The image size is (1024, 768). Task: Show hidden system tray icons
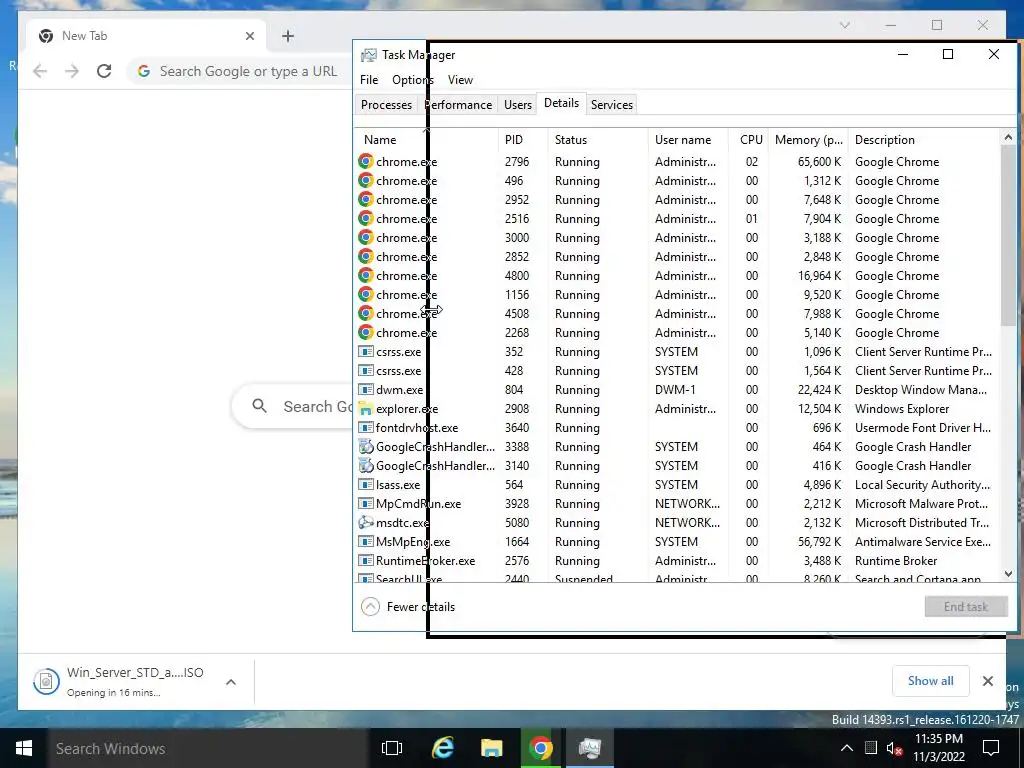(x=846, y=748)
